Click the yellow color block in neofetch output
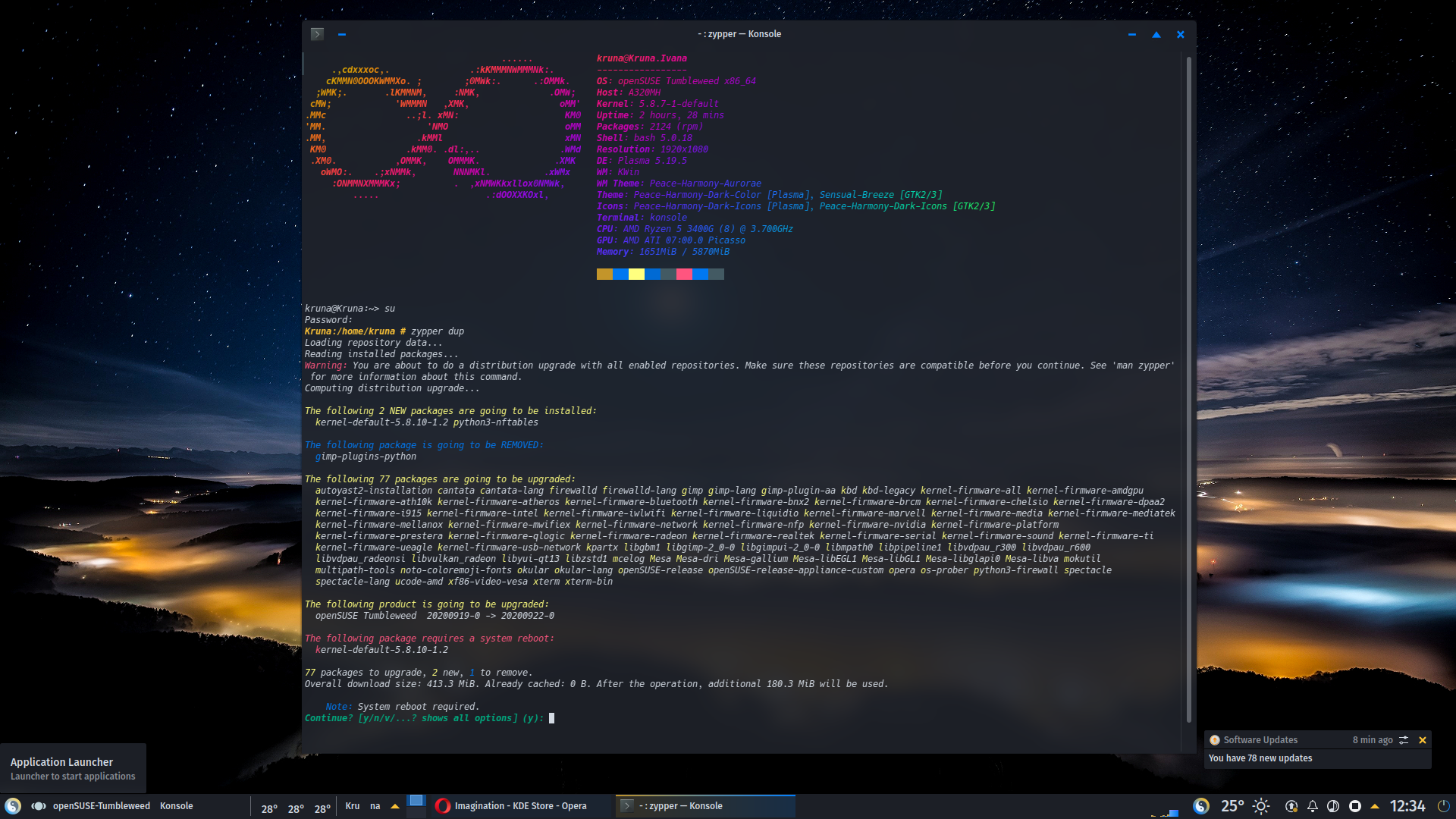Image resolution: width=1456 pixels, height=819 pixels. click(636, 275)
